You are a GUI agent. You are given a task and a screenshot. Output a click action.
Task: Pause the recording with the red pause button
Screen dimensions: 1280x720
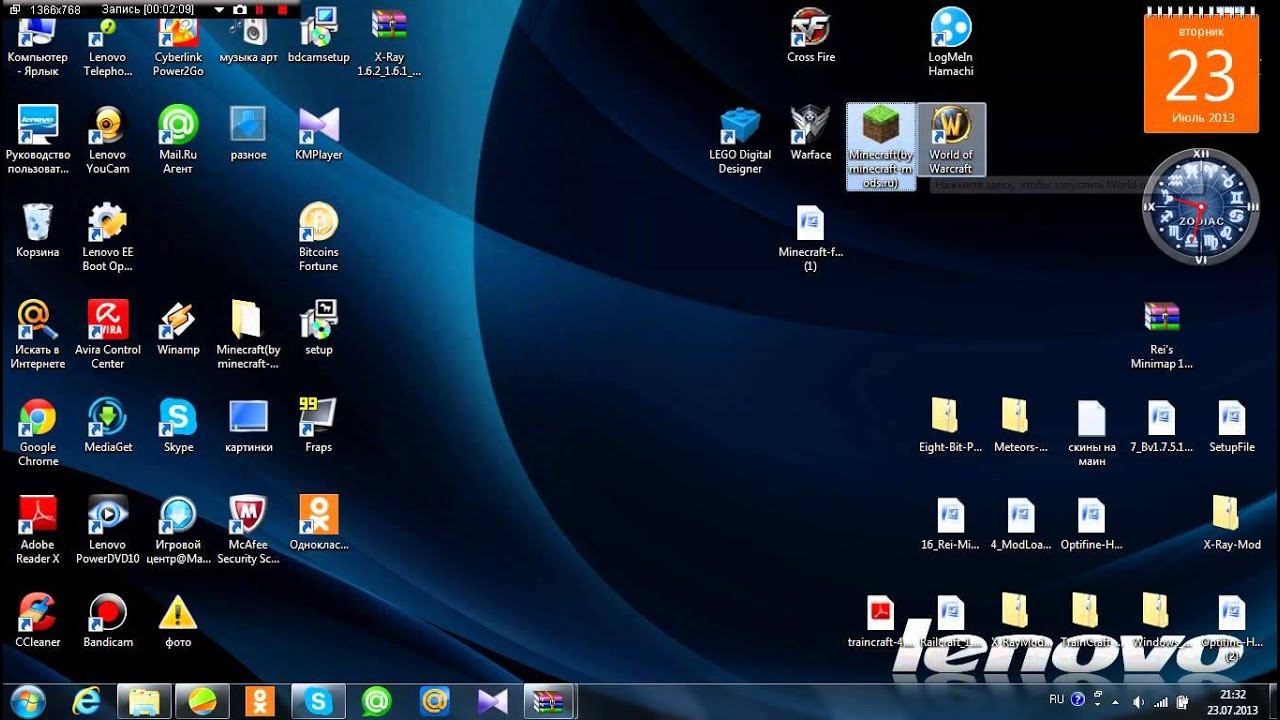click(260, 9)
